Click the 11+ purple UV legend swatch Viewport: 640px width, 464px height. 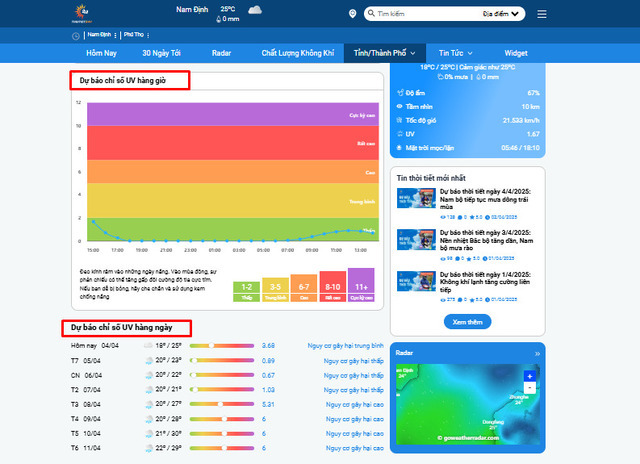360,286
